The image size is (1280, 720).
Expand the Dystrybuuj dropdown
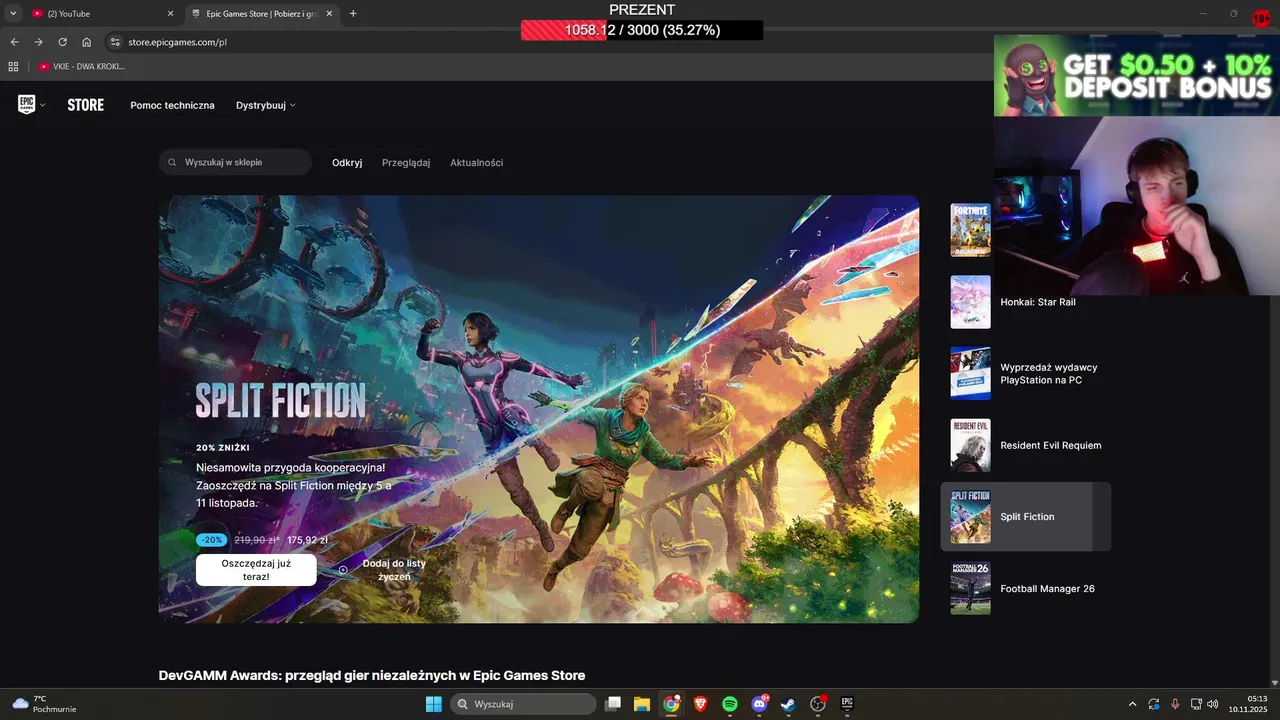tap(266, 105)
